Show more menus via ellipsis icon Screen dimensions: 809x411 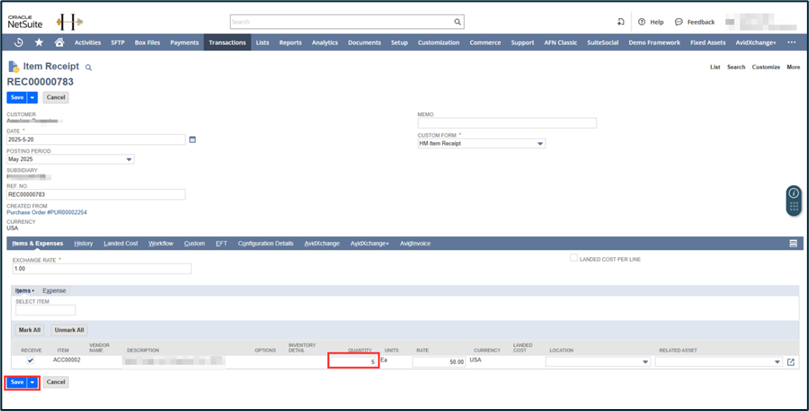click(791, 43)
